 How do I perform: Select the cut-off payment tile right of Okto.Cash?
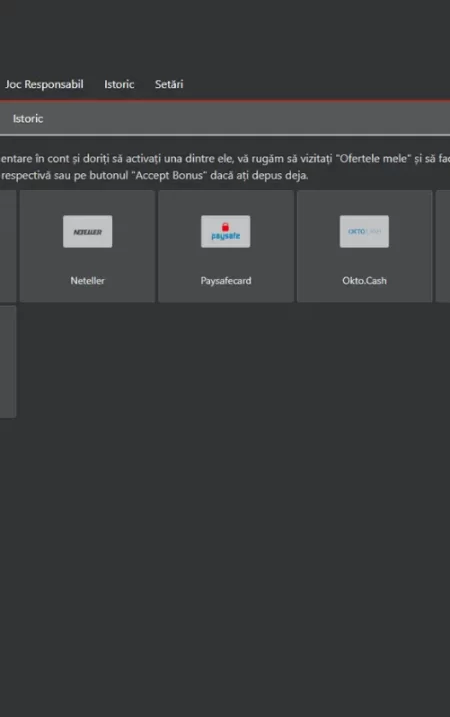click(x=443, y=246)
